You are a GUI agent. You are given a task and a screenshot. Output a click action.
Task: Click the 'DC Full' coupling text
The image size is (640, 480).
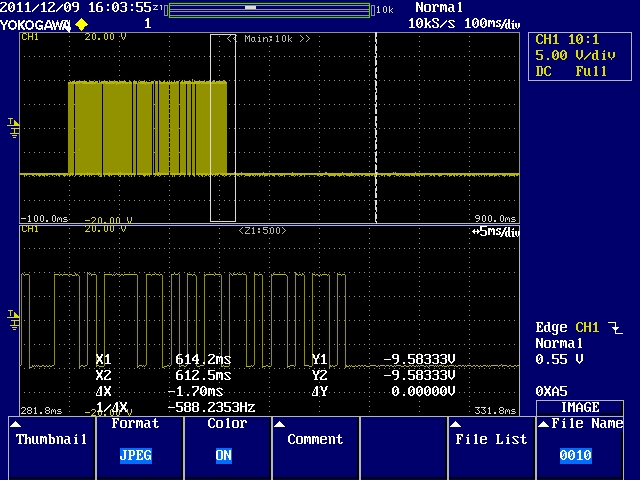571,71
